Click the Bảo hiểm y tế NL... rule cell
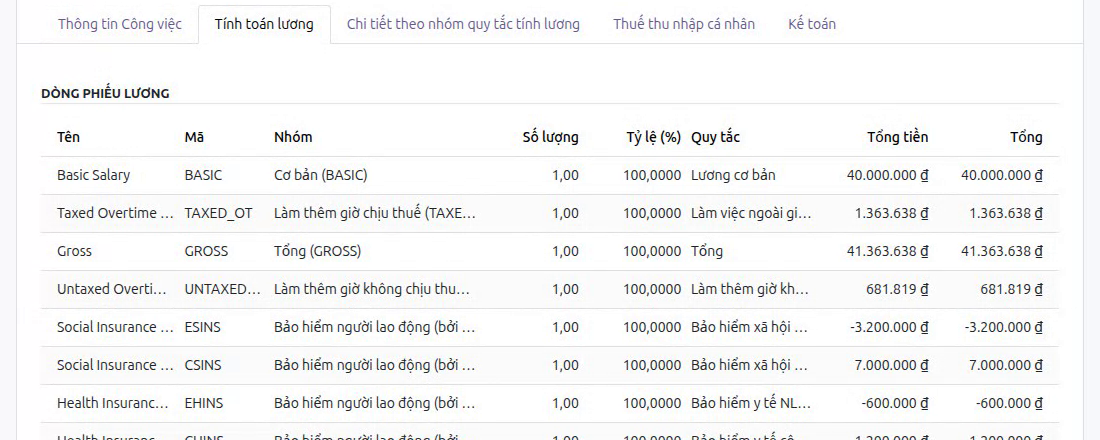This screenshot has height=440, width=1100. click(751, 403)
